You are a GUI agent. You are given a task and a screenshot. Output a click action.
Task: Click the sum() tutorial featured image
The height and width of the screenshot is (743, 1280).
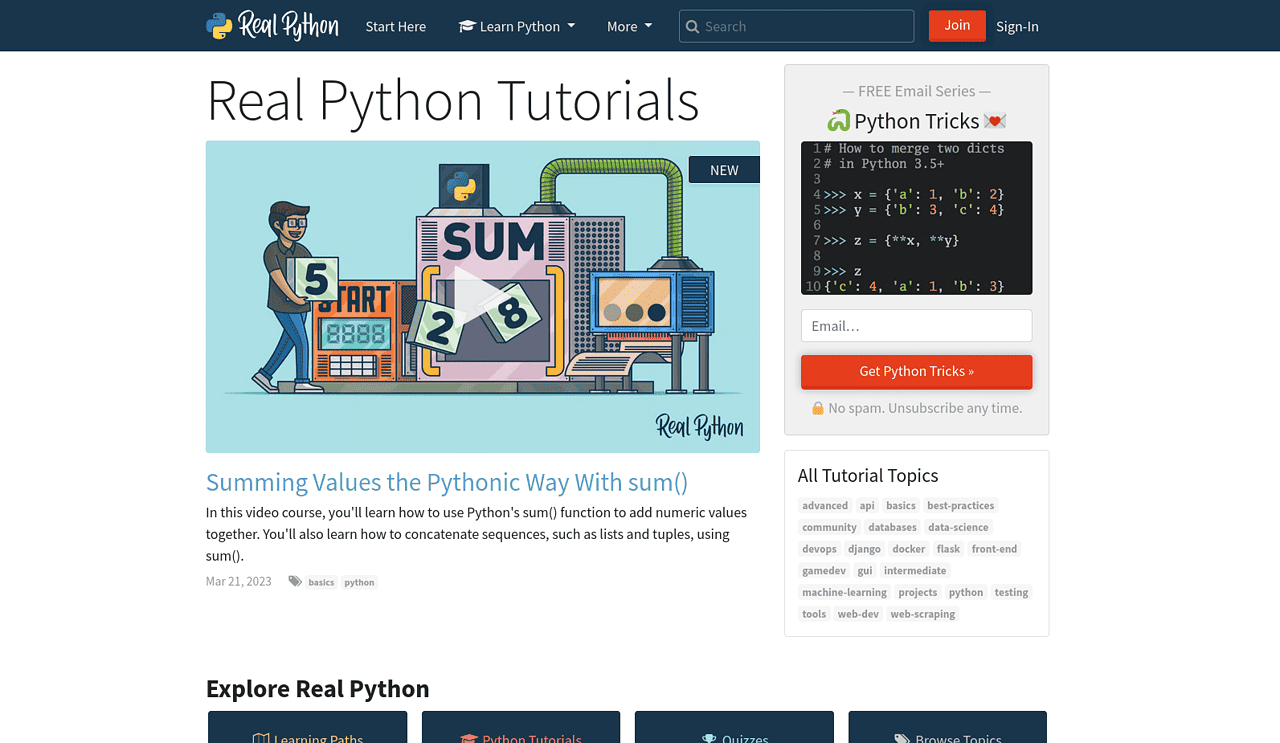coord(483,297)
